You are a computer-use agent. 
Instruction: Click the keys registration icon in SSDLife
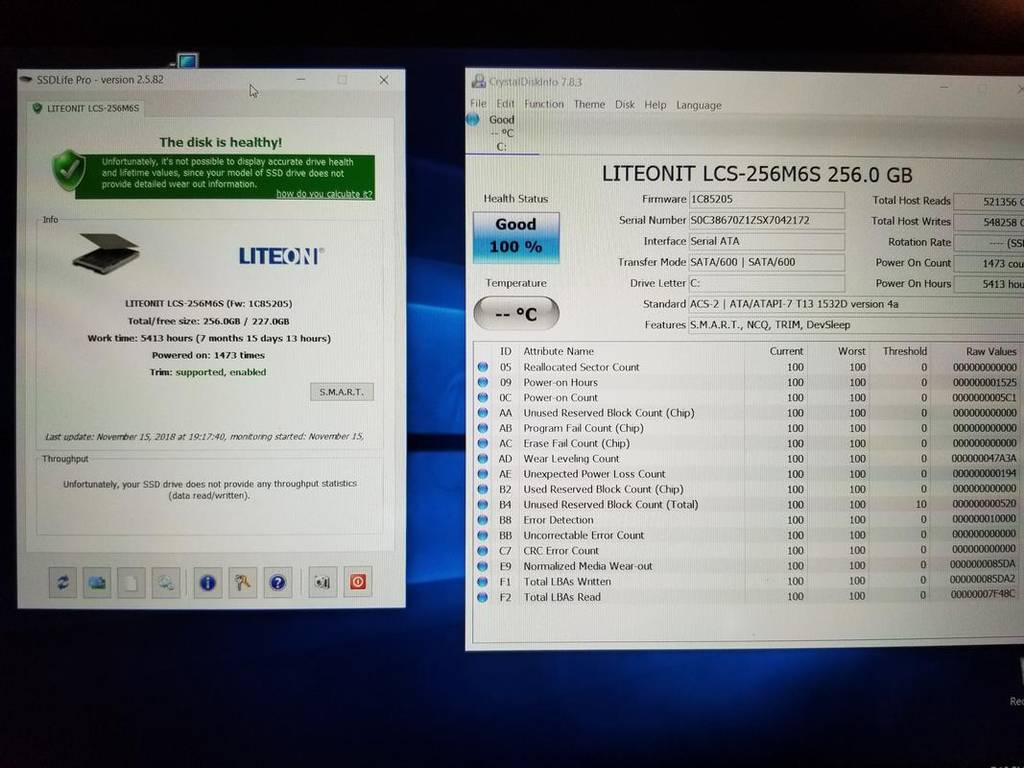[242, 583]
